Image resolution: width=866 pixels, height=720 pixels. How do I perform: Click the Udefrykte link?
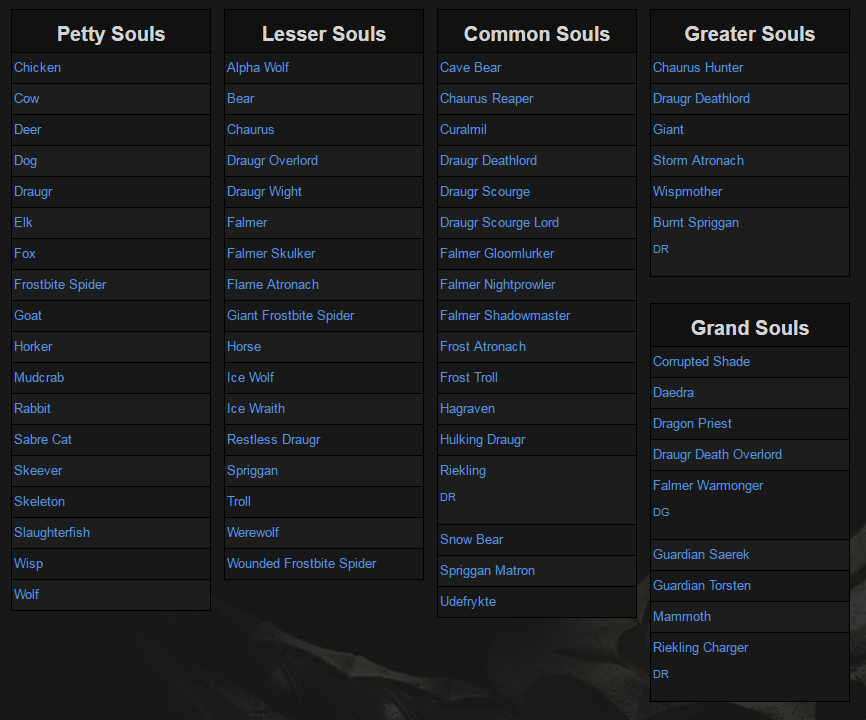pos(468,602)
